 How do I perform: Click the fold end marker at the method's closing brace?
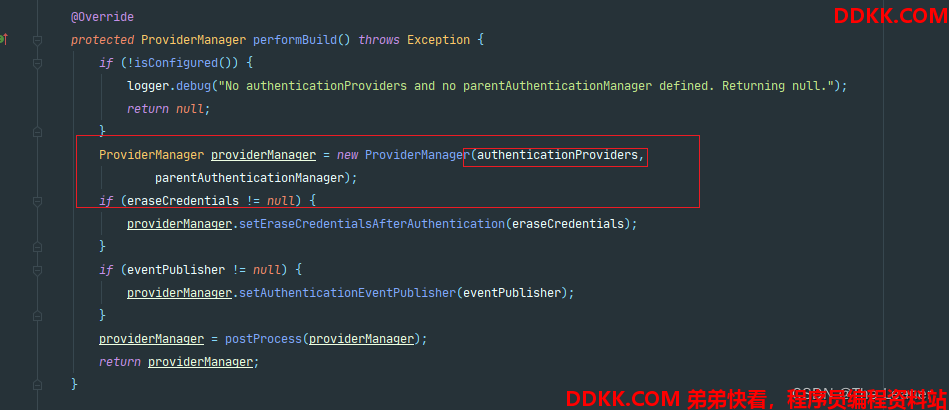coord(38,384)
